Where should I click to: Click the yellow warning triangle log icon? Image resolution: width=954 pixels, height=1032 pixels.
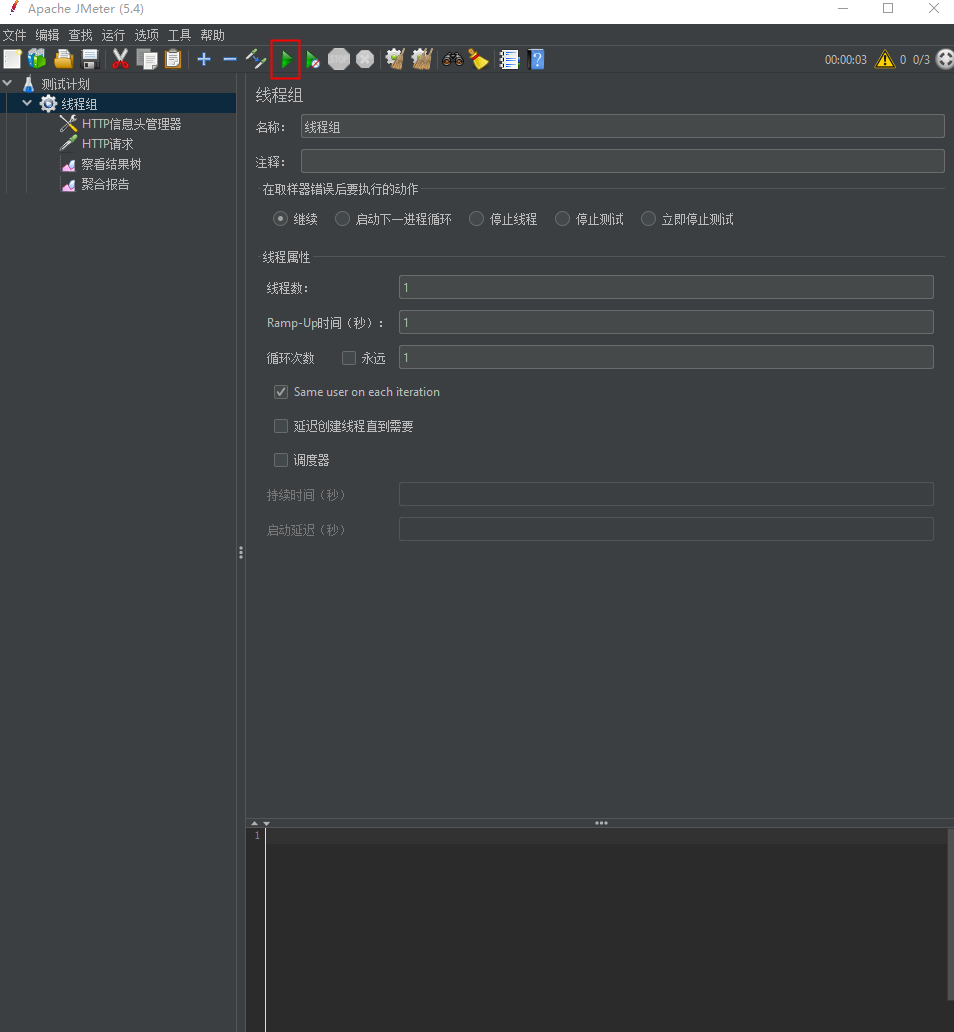[x=885, y=59]
